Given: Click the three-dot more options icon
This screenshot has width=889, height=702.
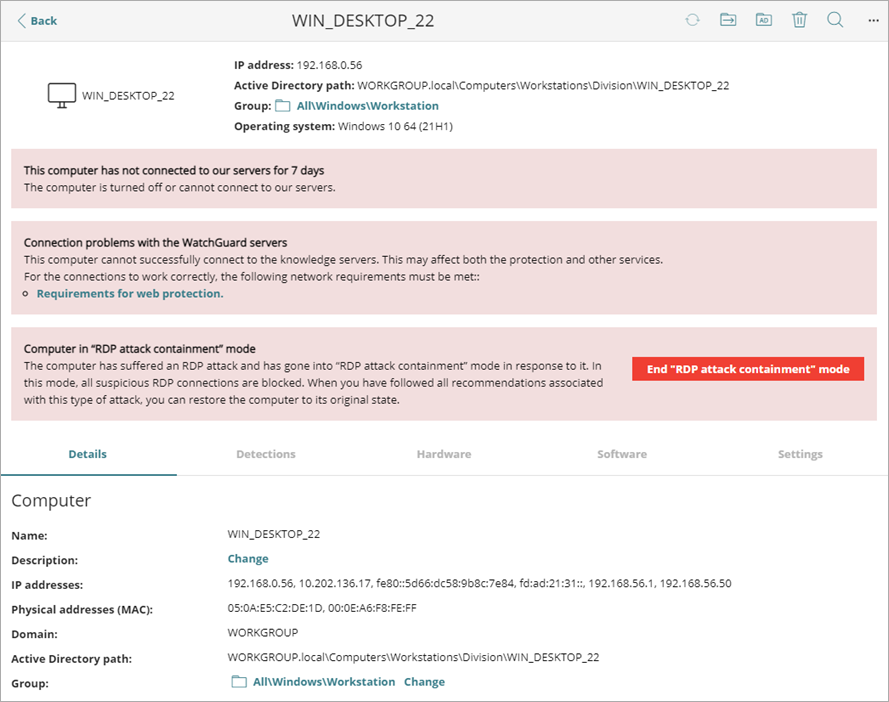Looking at the screenshot, I should click(873, 20).
